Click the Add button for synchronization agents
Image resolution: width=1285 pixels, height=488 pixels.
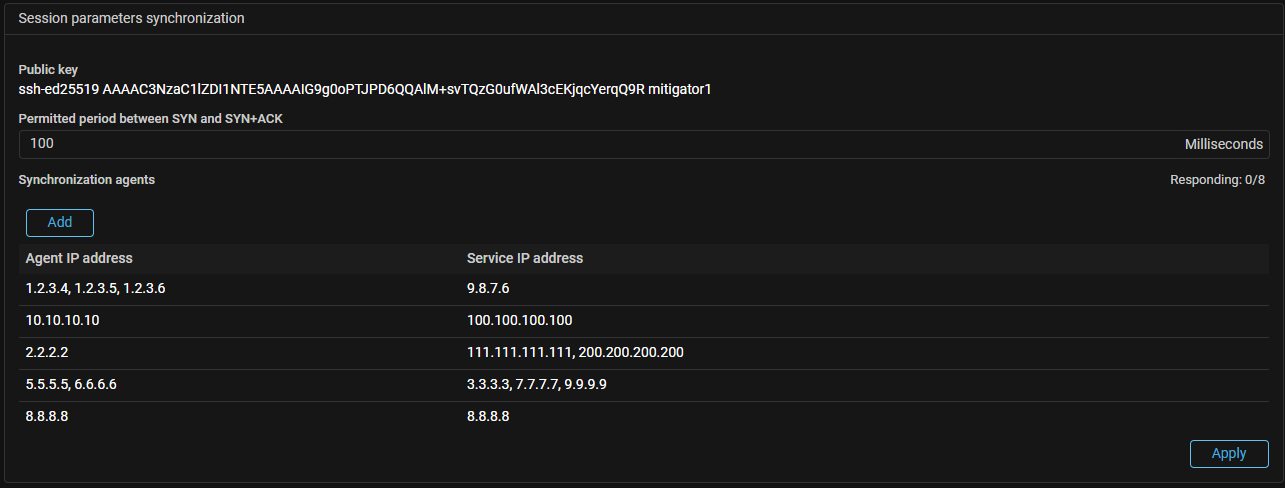60,222
